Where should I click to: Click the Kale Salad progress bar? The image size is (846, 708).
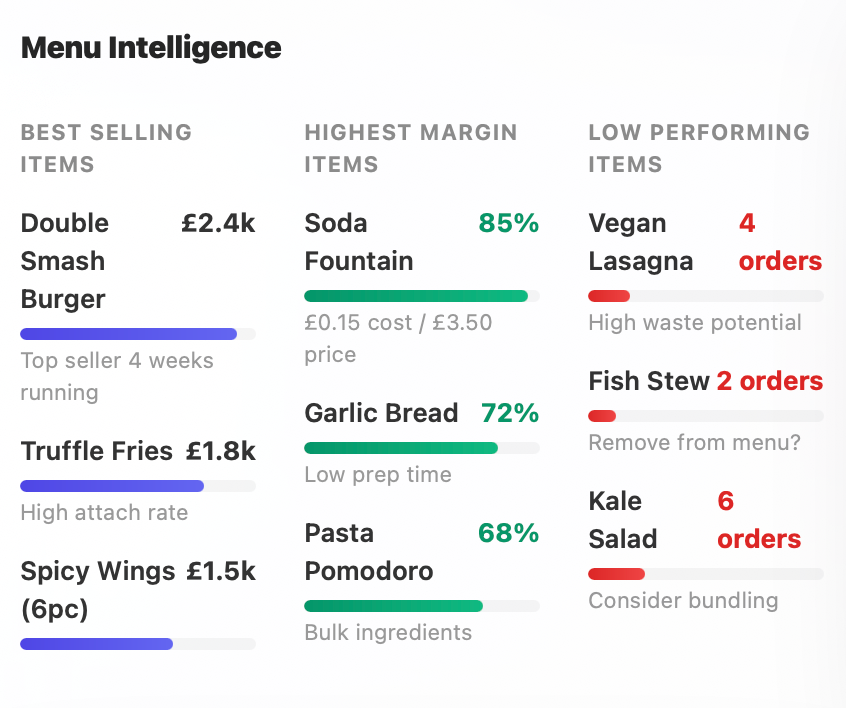[705, 573]
